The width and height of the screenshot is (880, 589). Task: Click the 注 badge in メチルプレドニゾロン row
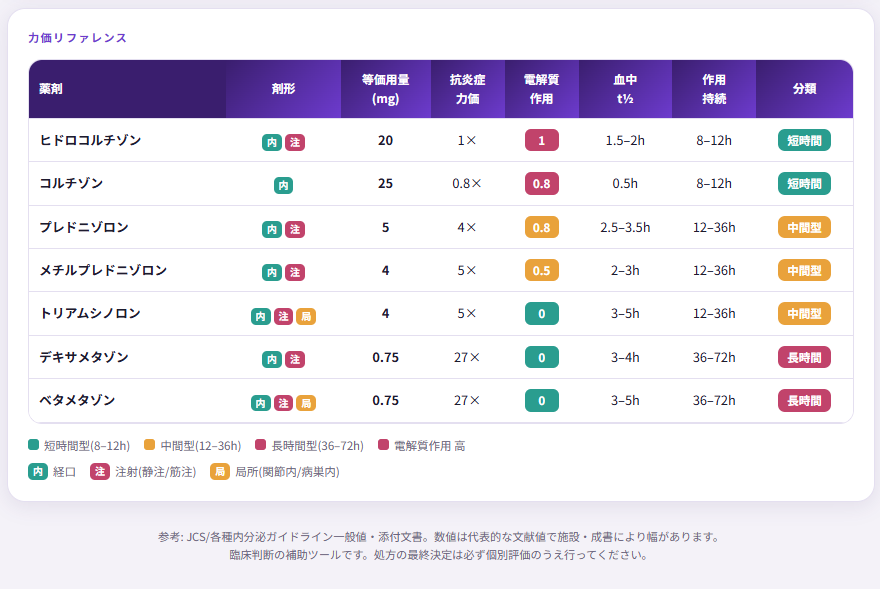pyautogui.click(x=295, y=272)
